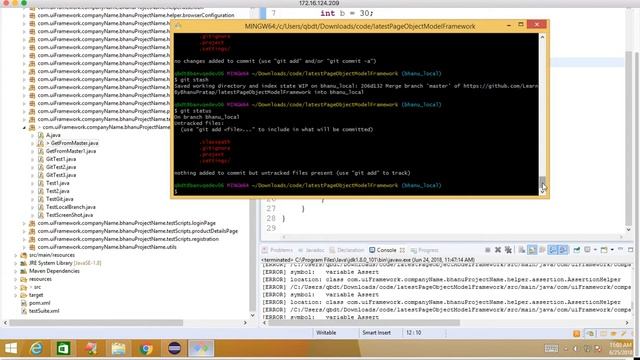
Task: Open Google Chrome from taskbar
Action: point(146,349)
